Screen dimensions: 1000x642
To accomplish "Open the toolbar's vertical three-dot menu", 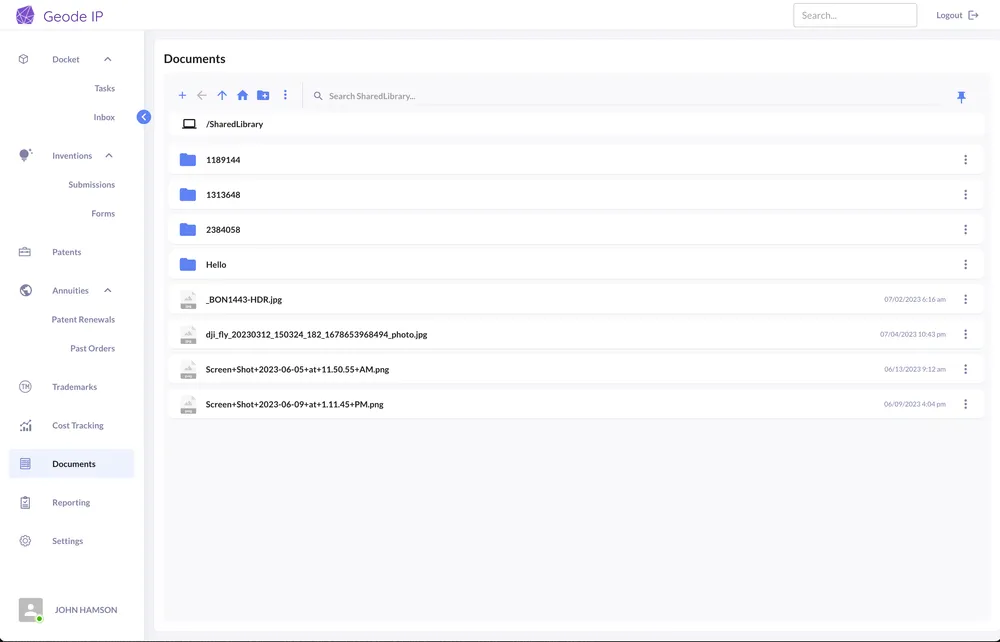I will coord(285,96).
